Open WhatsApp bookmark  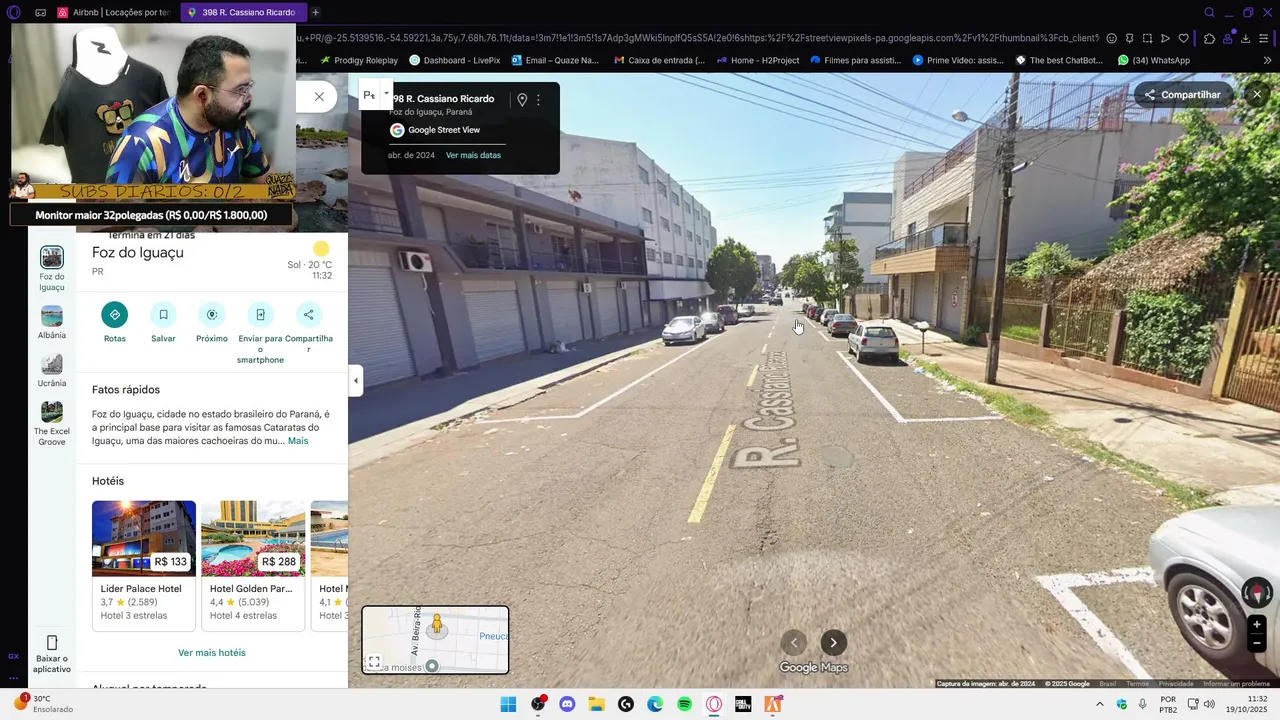(x=1154, y=60)
